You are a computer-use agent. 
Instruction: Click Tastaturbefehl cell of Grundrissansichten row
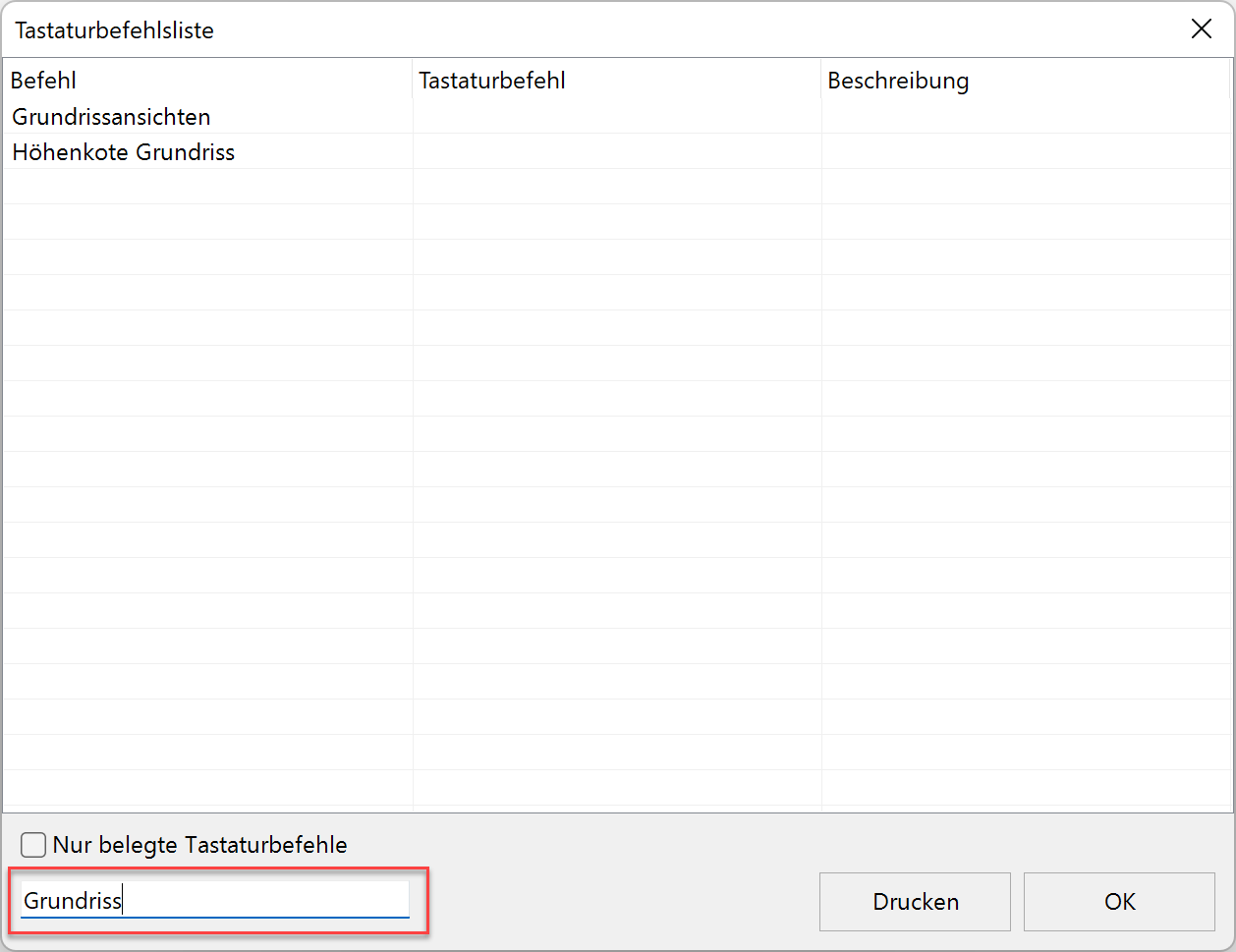[616, 117]
